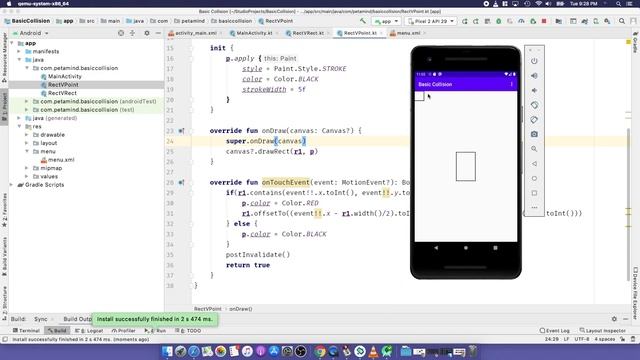Tap Android home button on phone screen
Image resolution: width=640 pixels, height=360 pixels.
(466, 248)
